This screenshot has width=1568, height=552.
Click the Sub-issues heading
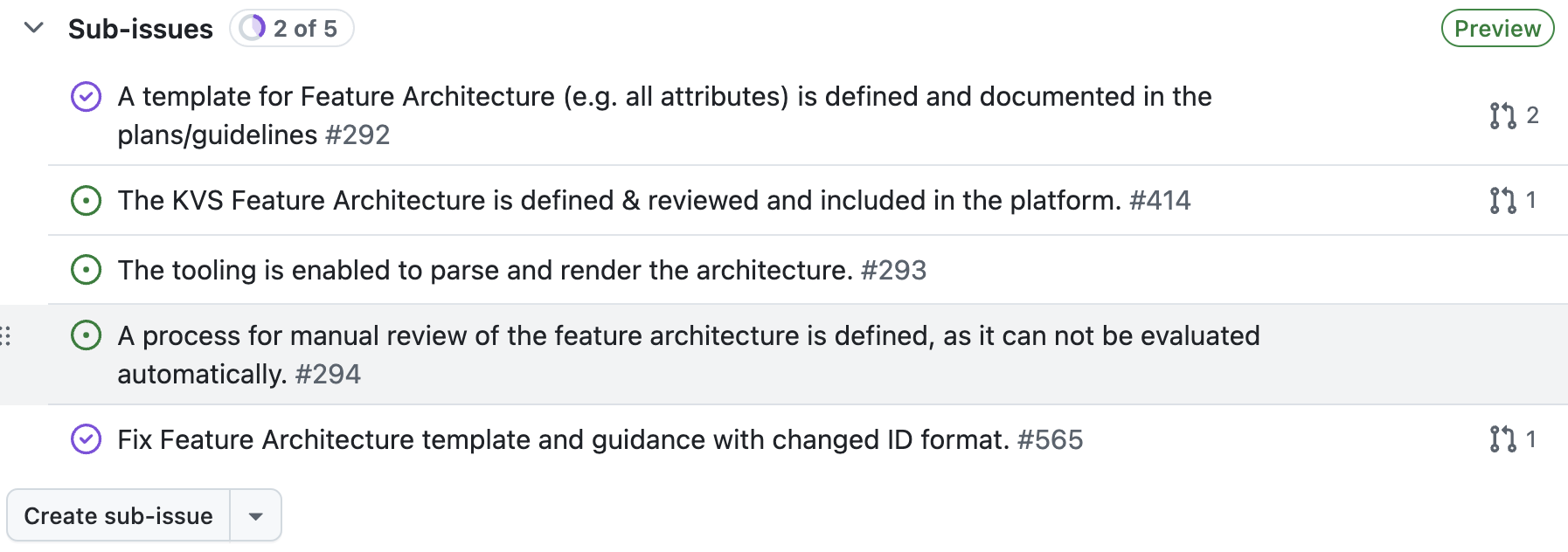(140, 29)
